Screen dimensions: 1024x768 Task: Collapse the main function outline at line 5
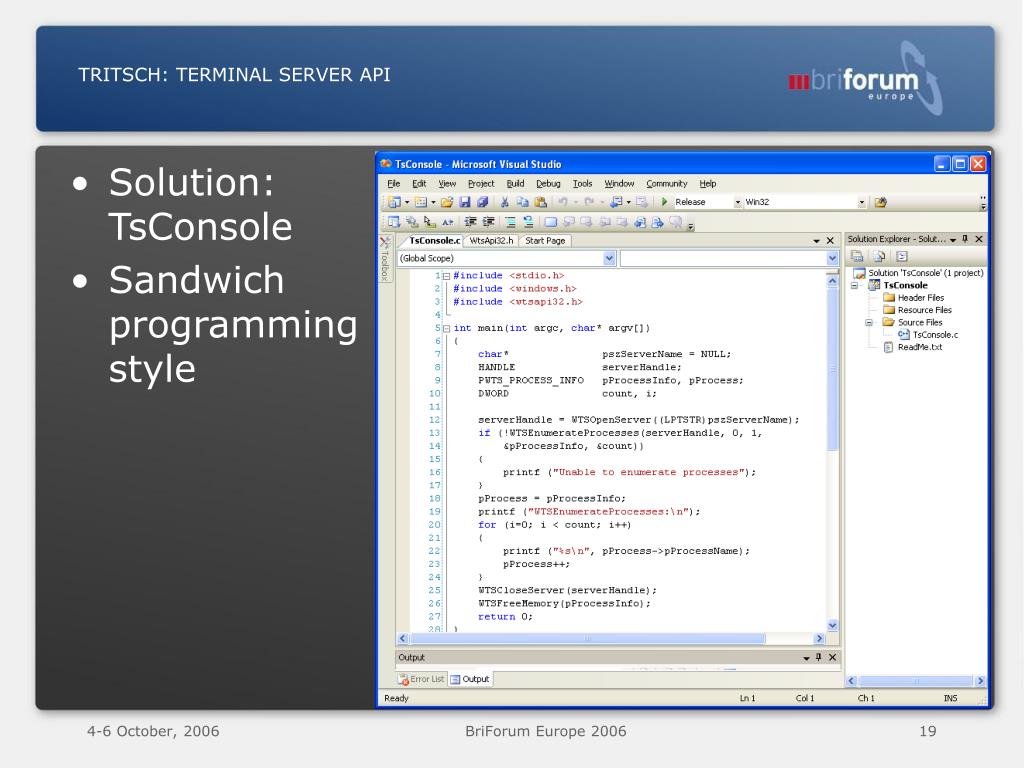point(447,328)
